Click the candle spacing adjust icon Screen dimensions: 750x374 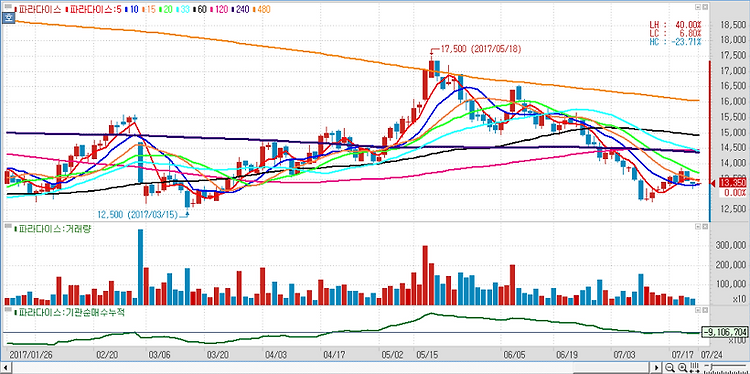(695, 367)
